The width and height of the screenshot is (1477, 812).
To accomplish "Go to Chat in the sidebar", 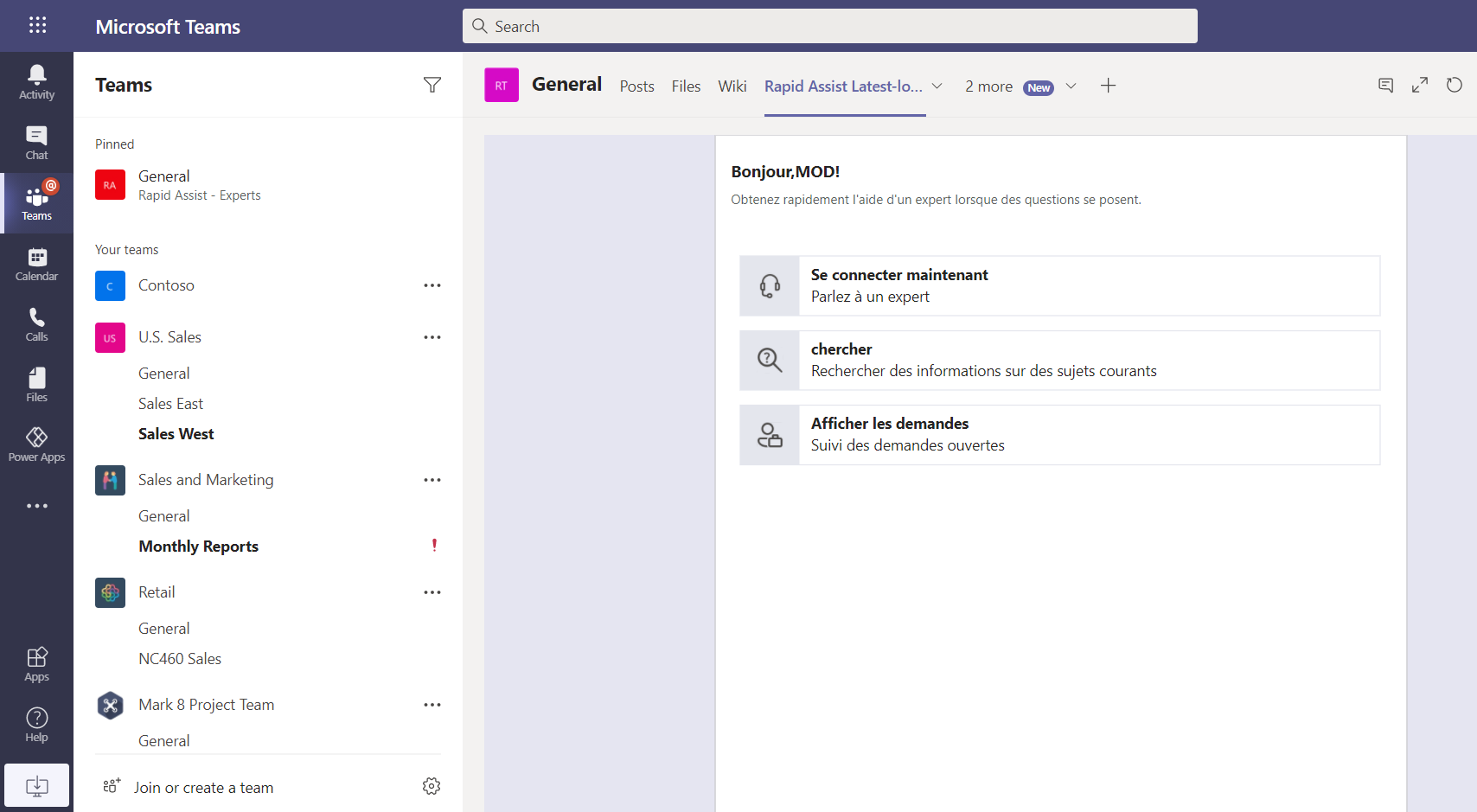I will tap(36, 143).
